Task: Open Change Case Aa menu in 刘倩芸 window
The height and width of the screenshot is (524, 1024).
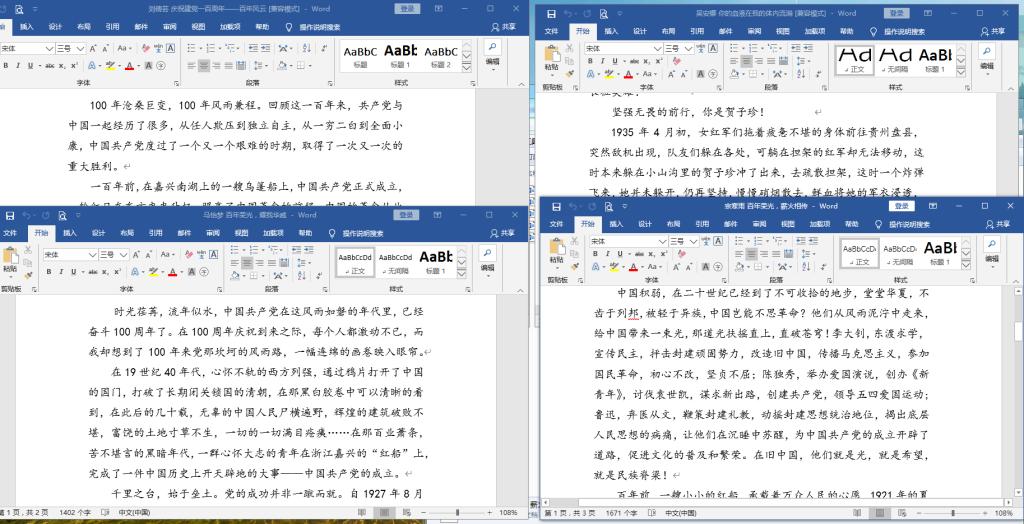Action: (124, 48)
